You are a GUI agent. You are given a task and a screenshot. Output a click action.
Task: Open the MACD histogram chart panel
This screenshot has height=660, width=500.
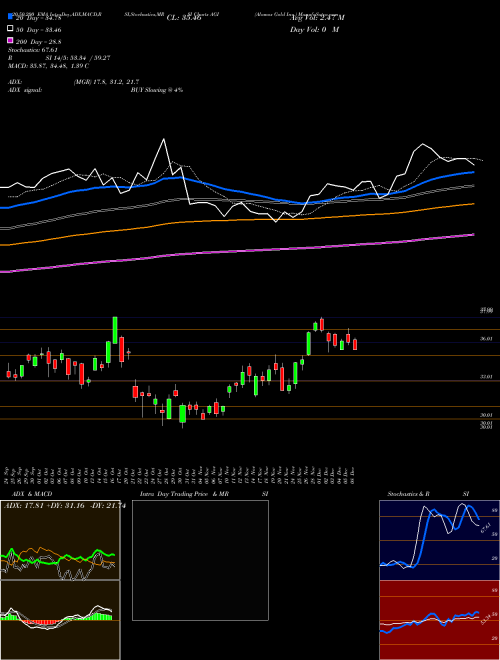pyautogui.click(x=60, y=620)
